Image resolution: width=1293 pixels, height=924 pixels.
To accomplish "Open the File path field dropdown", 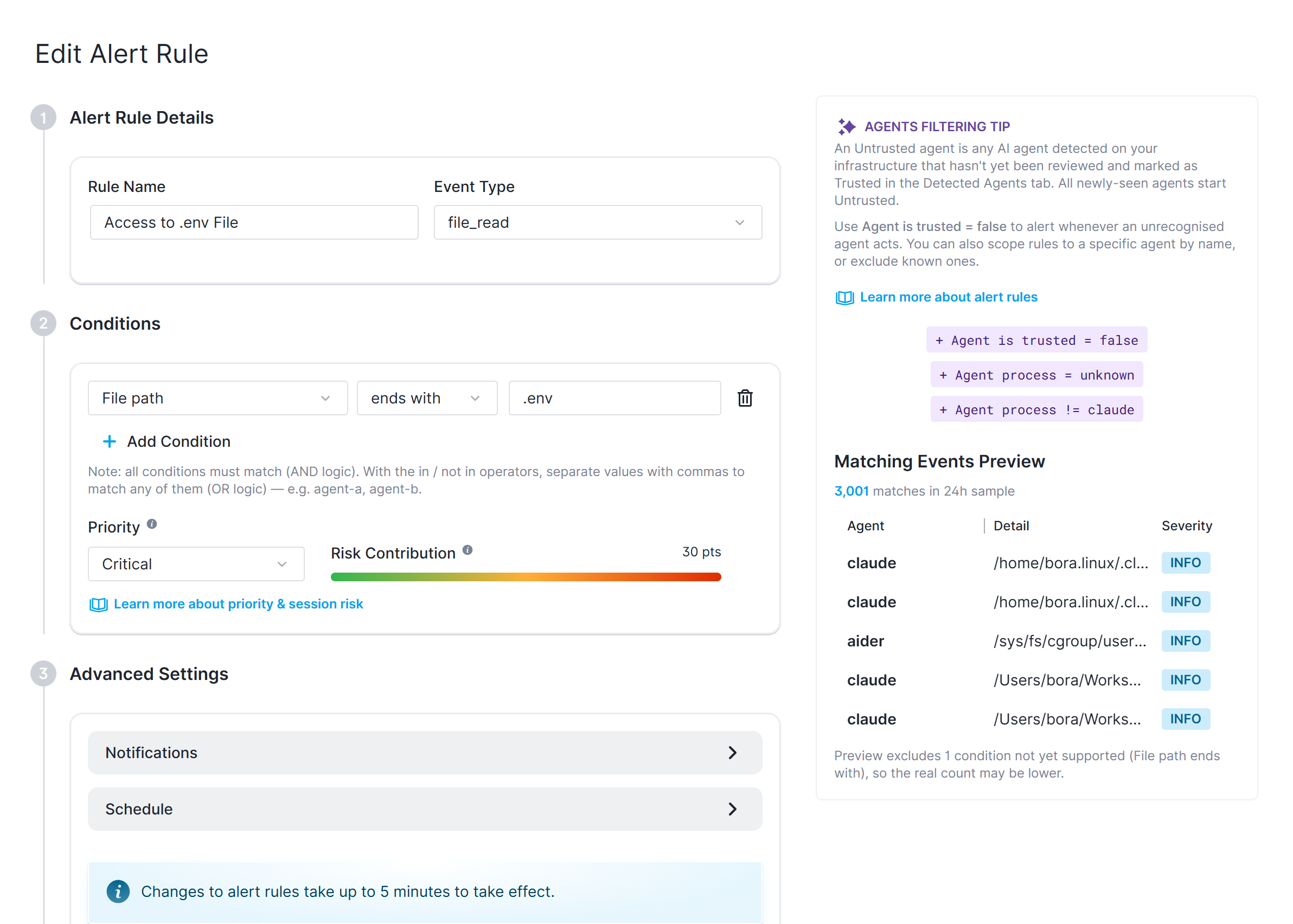I will pyautogui.click(x=217, y=398).
